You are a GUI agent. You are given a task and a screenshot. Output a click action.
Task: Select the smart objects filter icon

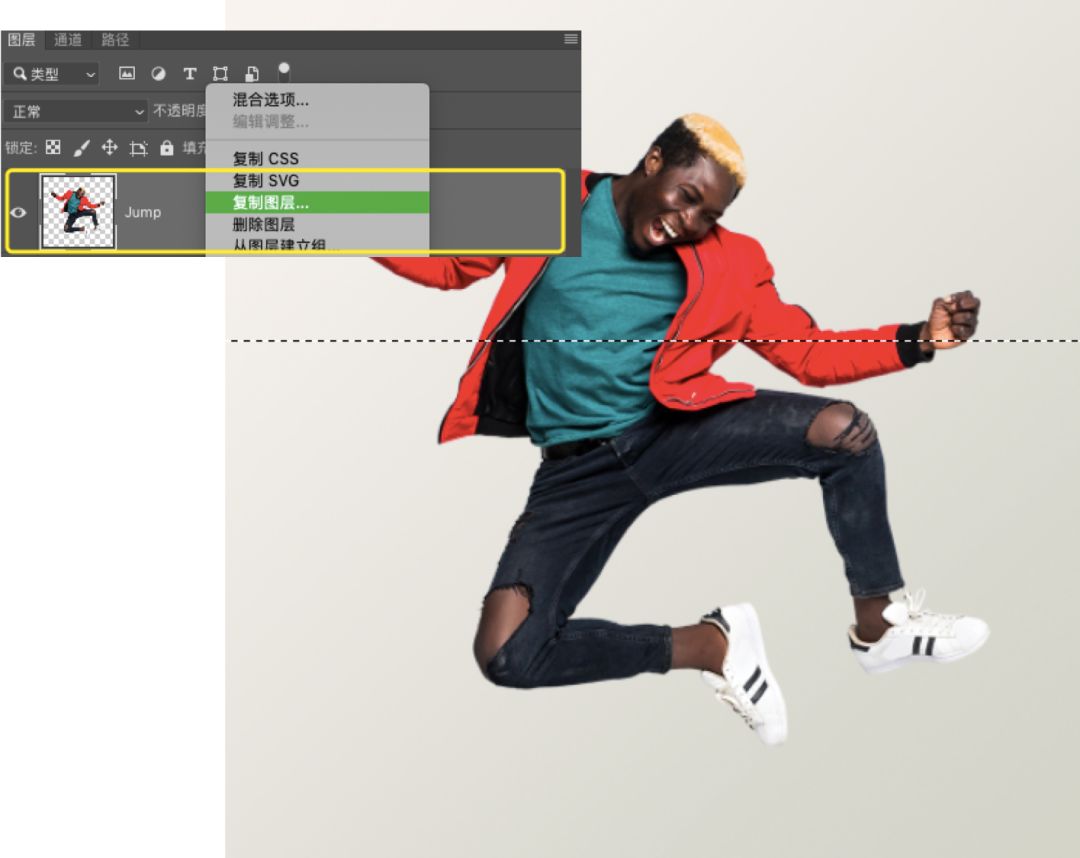point(253,74)
